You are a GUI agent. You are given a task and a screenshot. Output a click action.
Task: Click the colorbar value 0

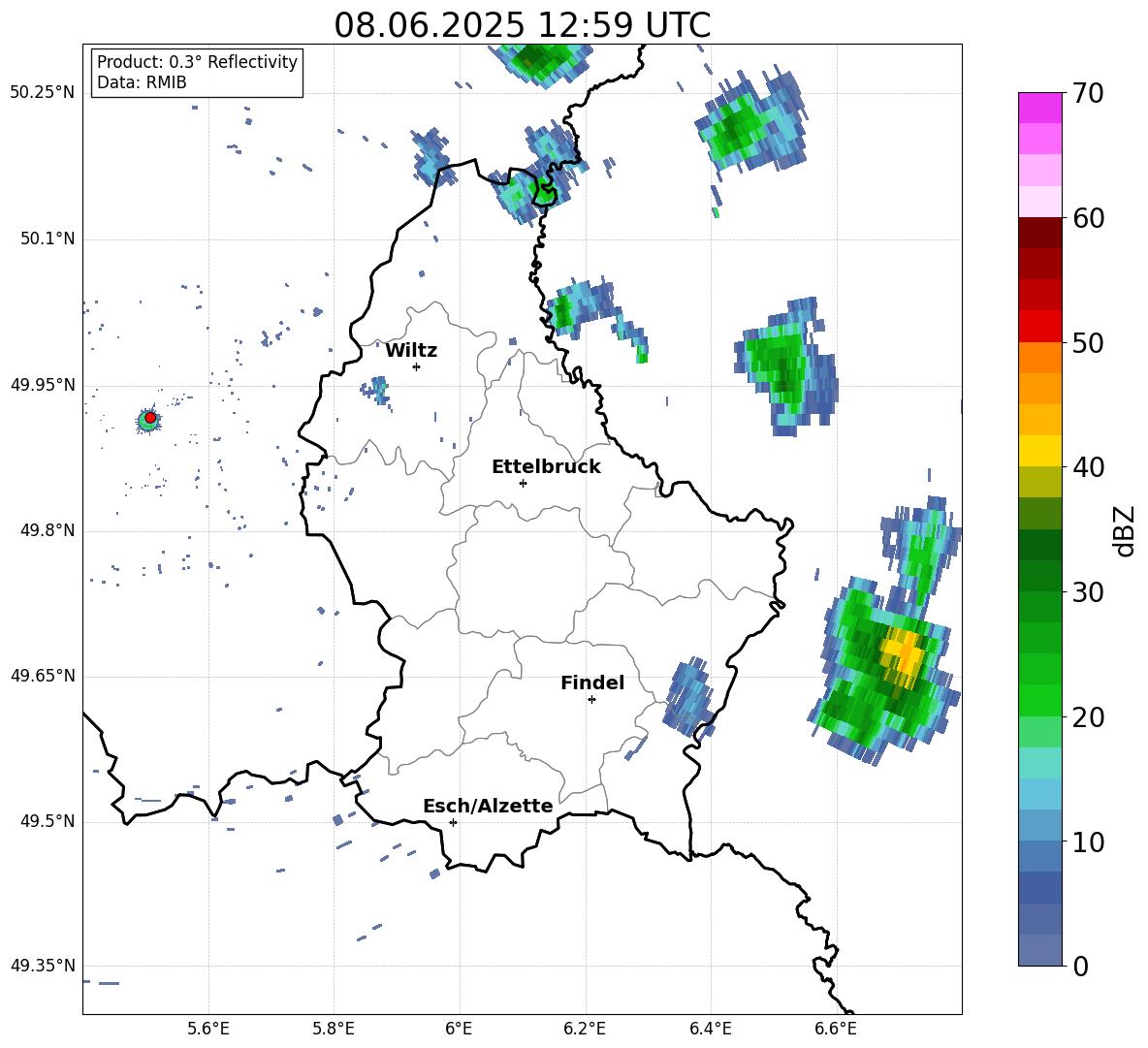[x=1080, y=966]
